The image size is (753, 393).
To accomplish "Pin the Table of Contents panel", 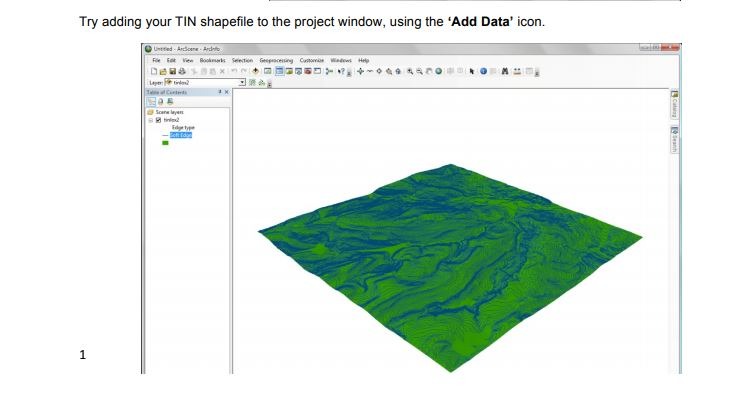I will [x=220, y=92].
